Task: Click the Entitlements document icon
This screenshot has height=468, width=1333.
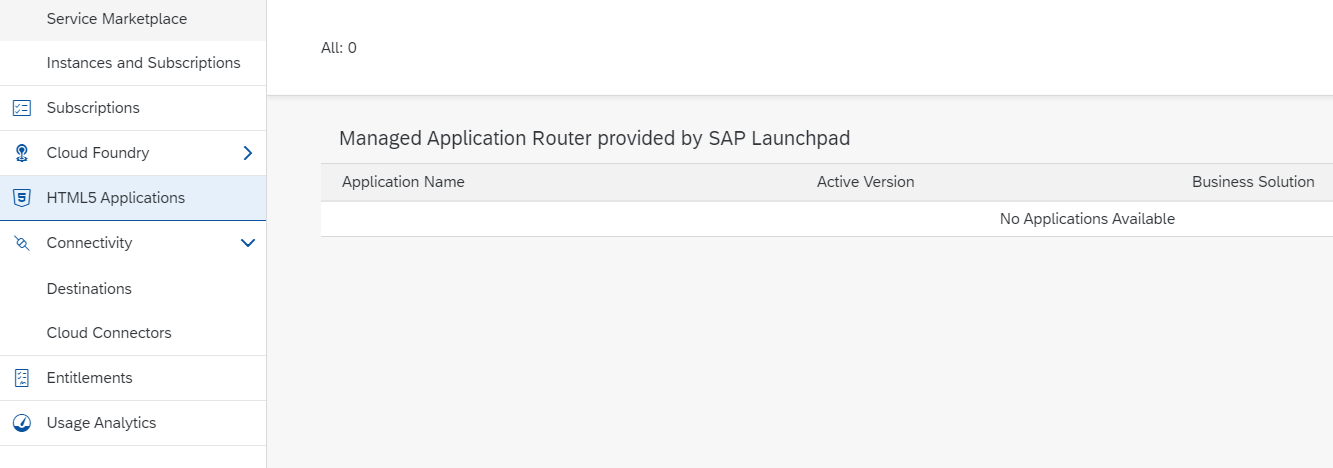Action: pos(21,378)
